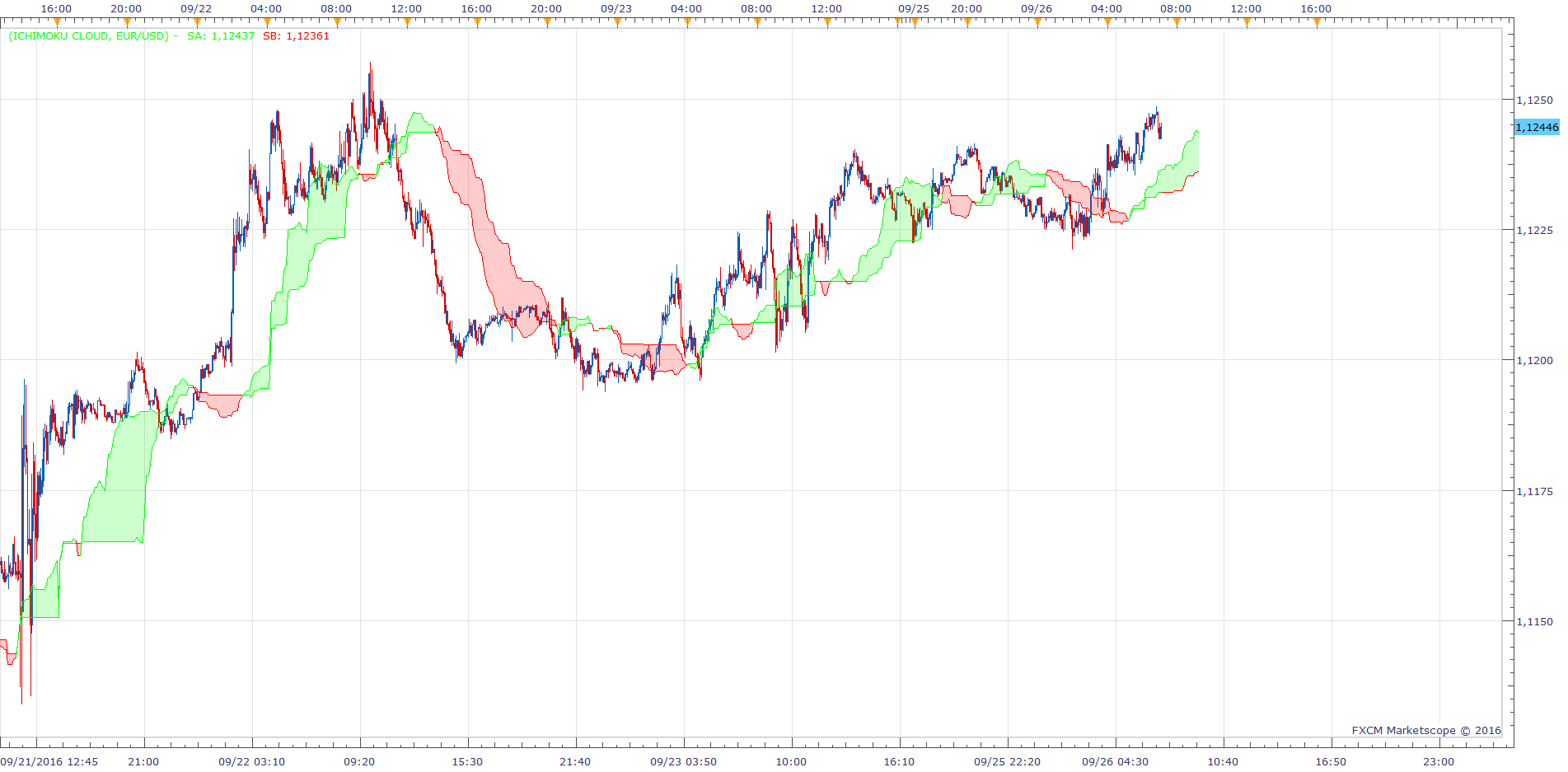The image size is (1568, 772).
Task: Click the orange marker below the 09/23 top label
Action: point(617,22)
